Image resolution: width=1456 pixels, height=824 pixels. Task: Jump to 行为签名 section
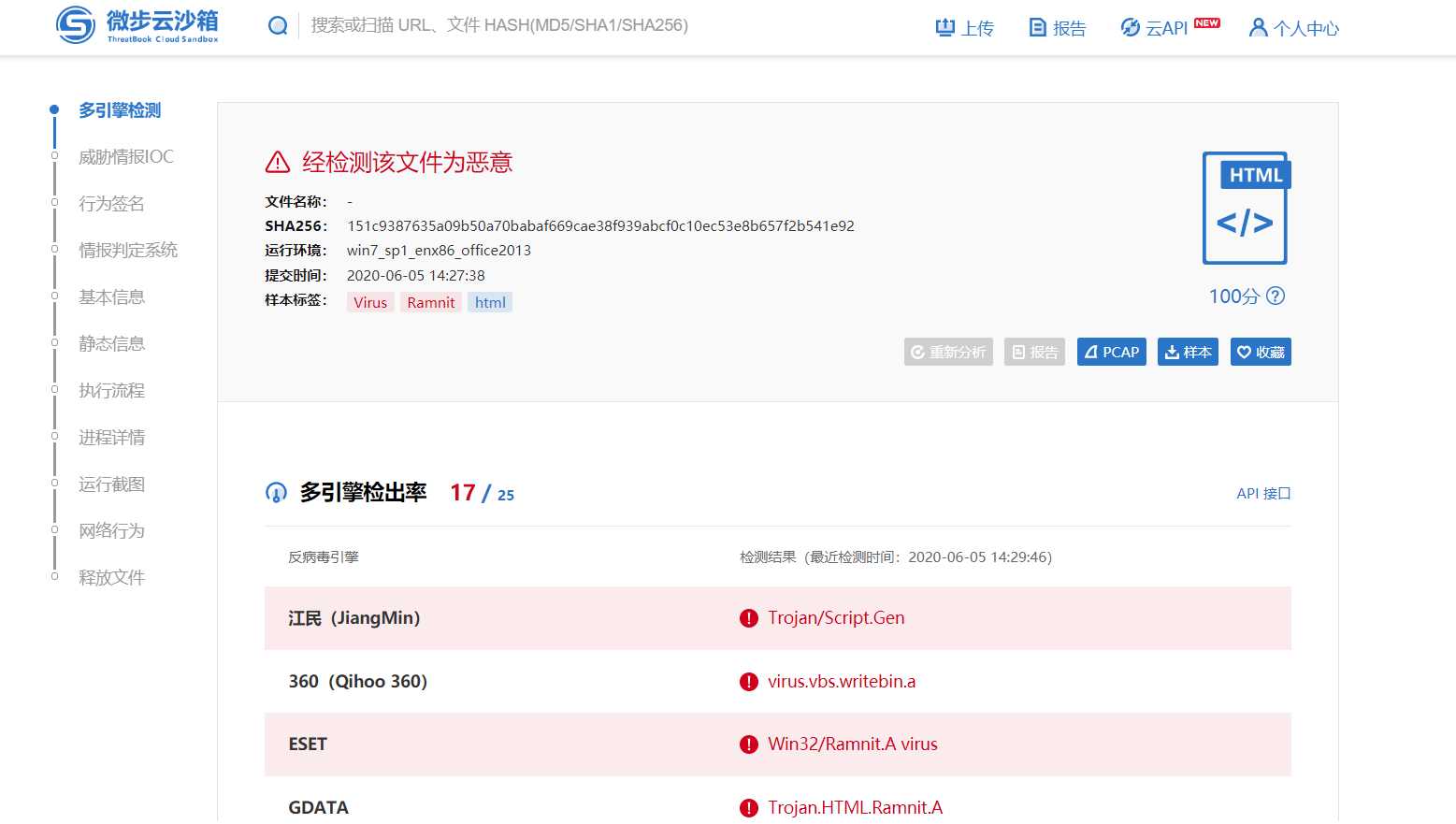tap(111, 204)
